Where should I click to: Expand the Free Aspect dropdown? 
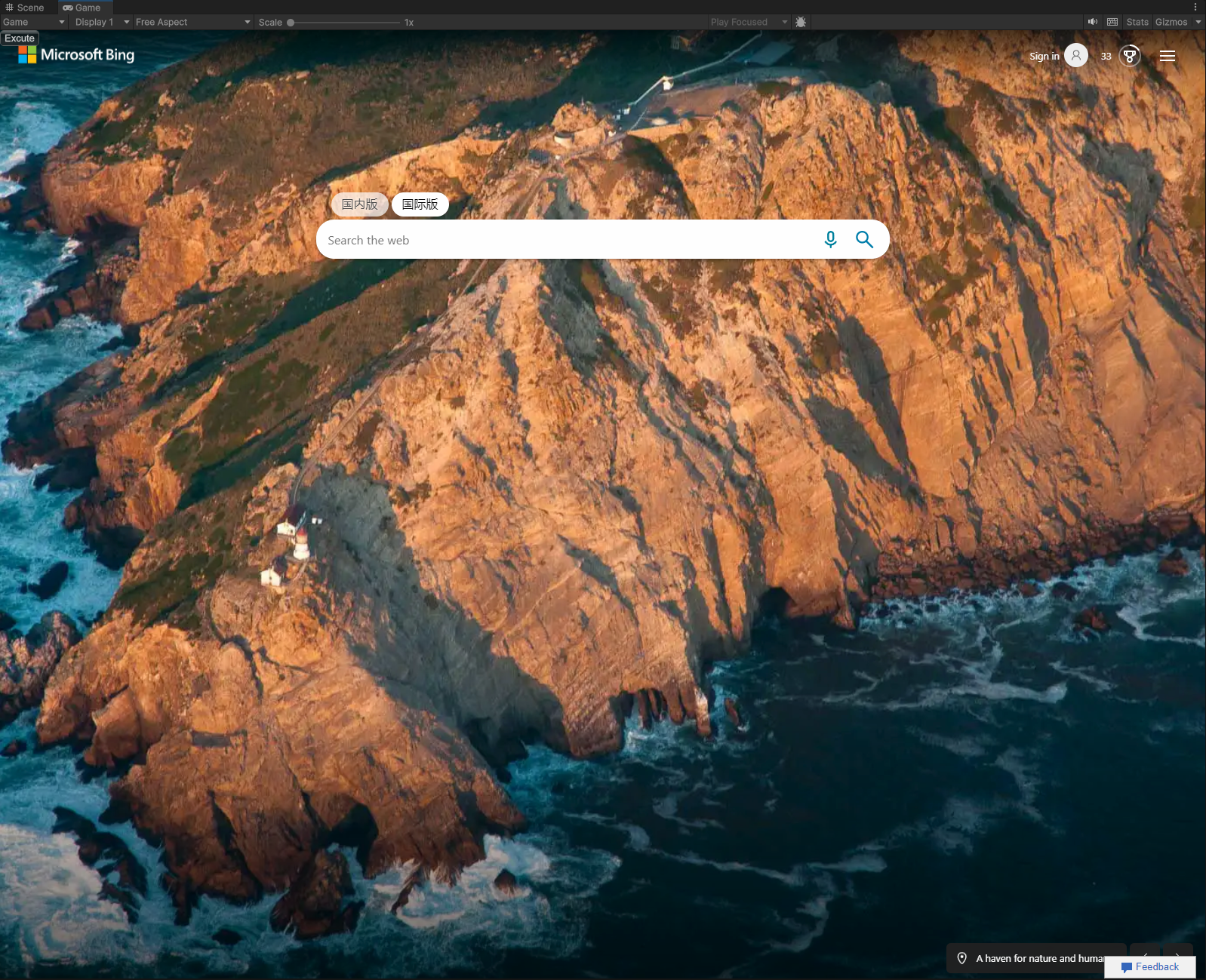[192, 22]
